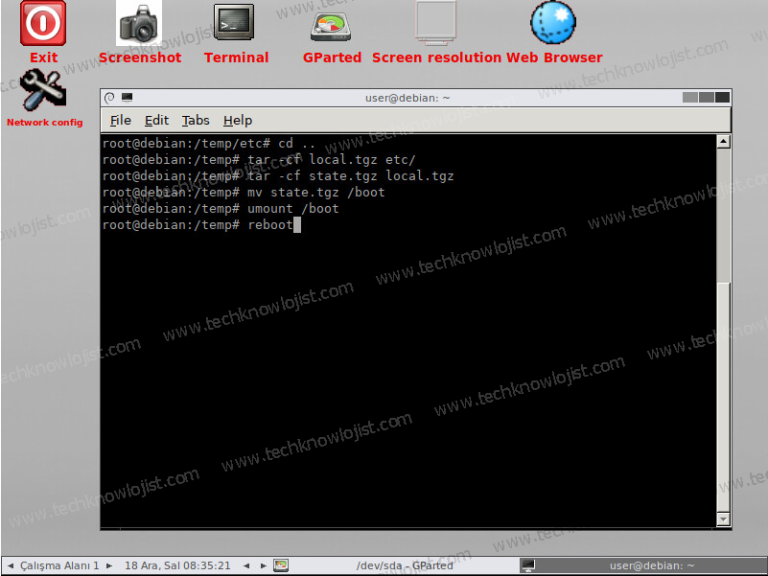Open the Help menu

pyautogui.click(x=238, y=120)
